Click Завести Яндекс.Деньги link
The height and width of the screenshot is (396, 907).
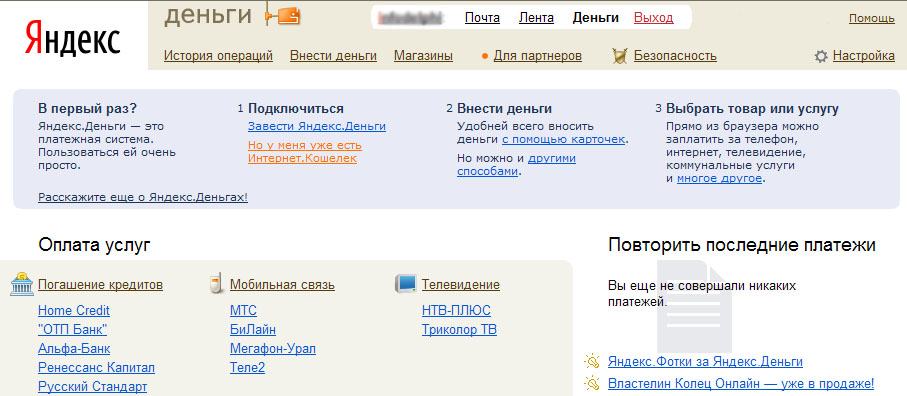point(317,126)
